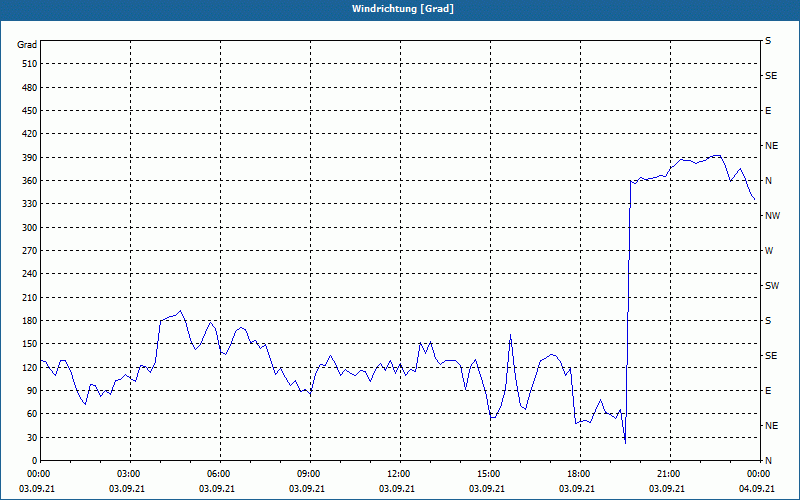Screen dimensions: 800x500
Task: Click the 210 y-axis value
Action: [x=30, y=297]
